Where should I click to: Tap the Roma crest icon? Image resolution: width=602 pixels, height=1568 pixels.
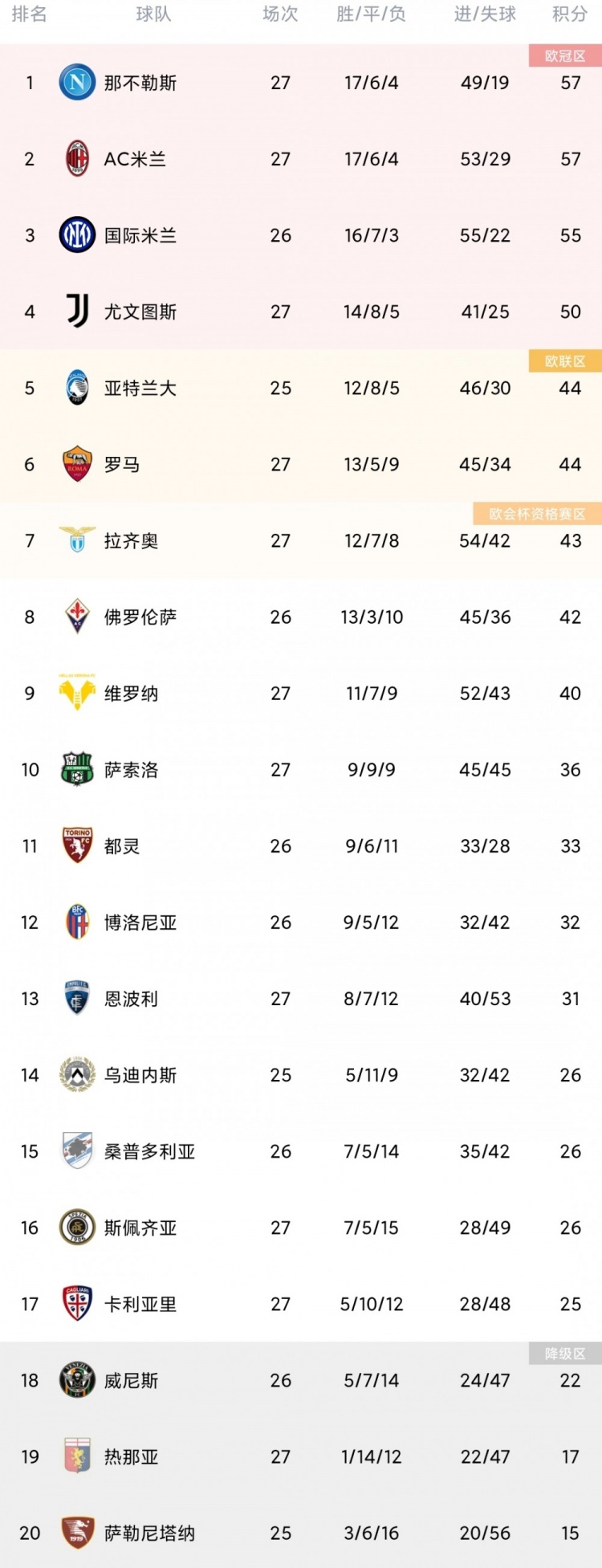click(x=77, y=464)
